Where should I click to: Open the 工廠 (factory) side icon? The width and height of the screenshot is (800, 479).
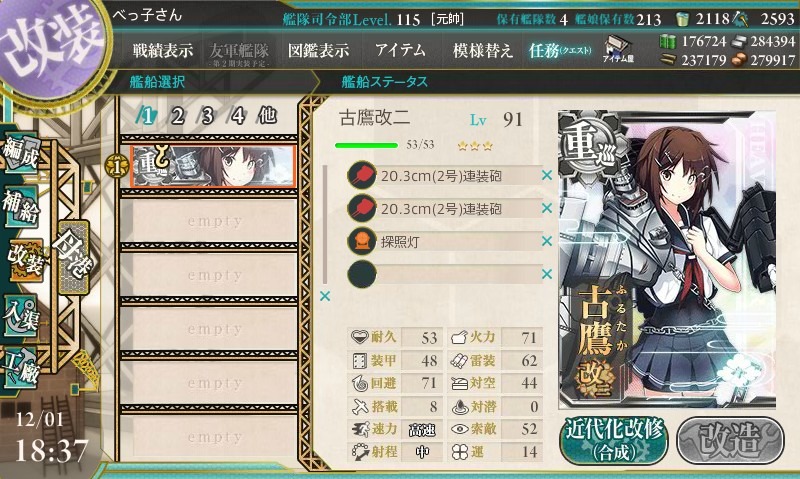point(21,367)
